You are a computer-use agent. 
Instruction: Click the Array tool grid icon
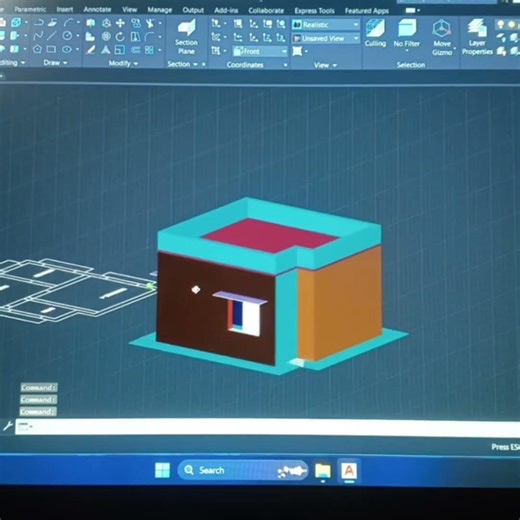(149, 50)
